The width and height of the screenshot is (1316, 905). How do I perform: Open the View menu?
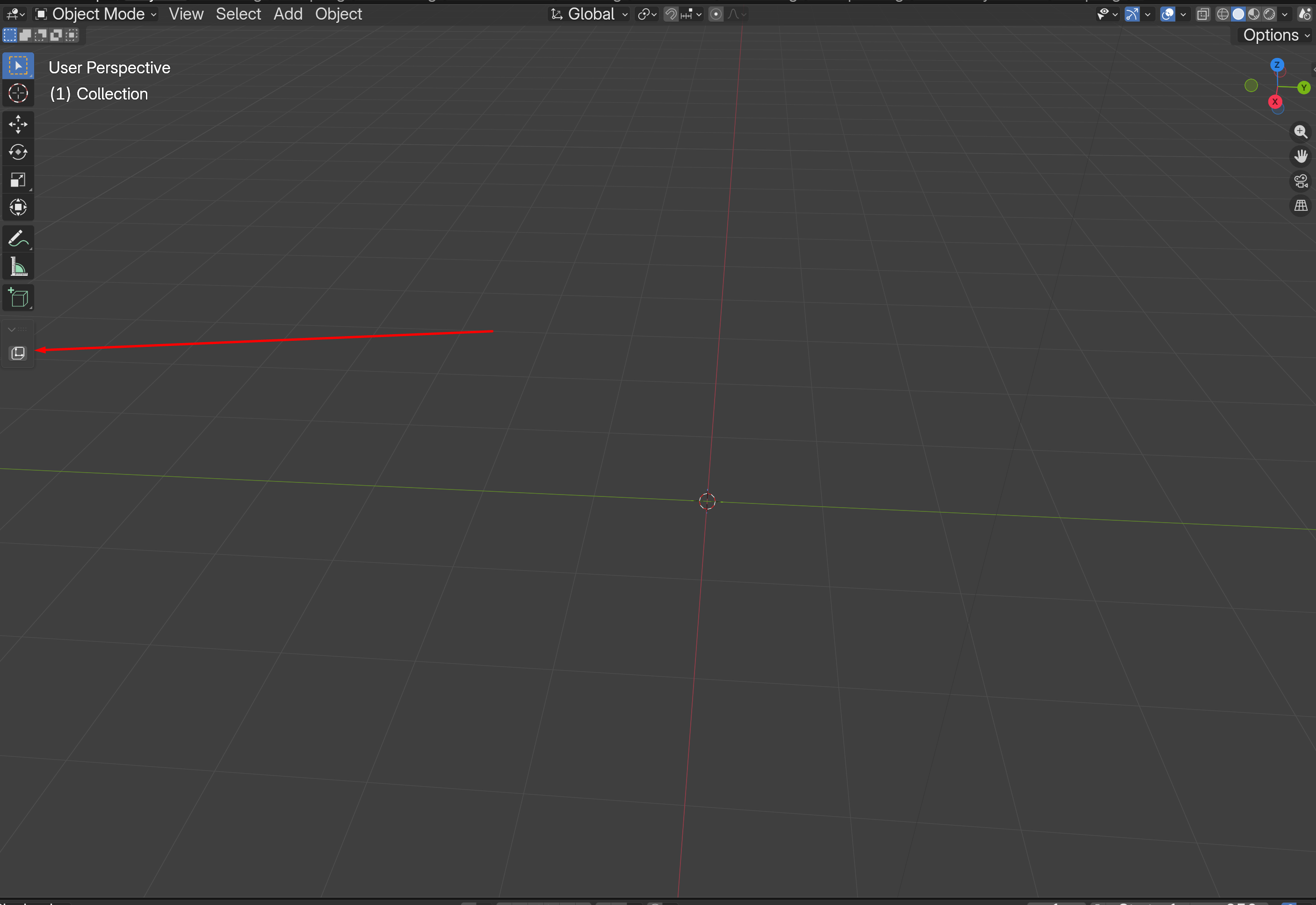[186, 14]
